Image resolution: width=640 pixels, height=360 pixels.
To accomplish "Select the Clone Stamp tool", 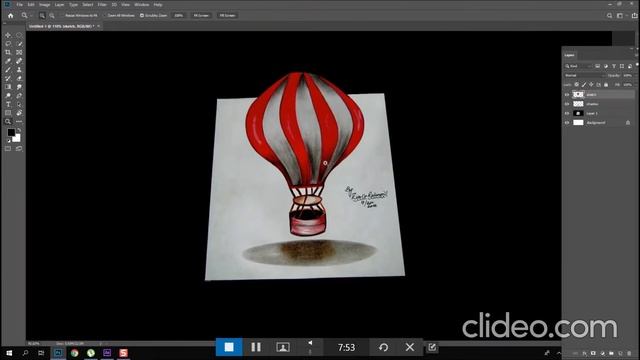I will (19, 70).
